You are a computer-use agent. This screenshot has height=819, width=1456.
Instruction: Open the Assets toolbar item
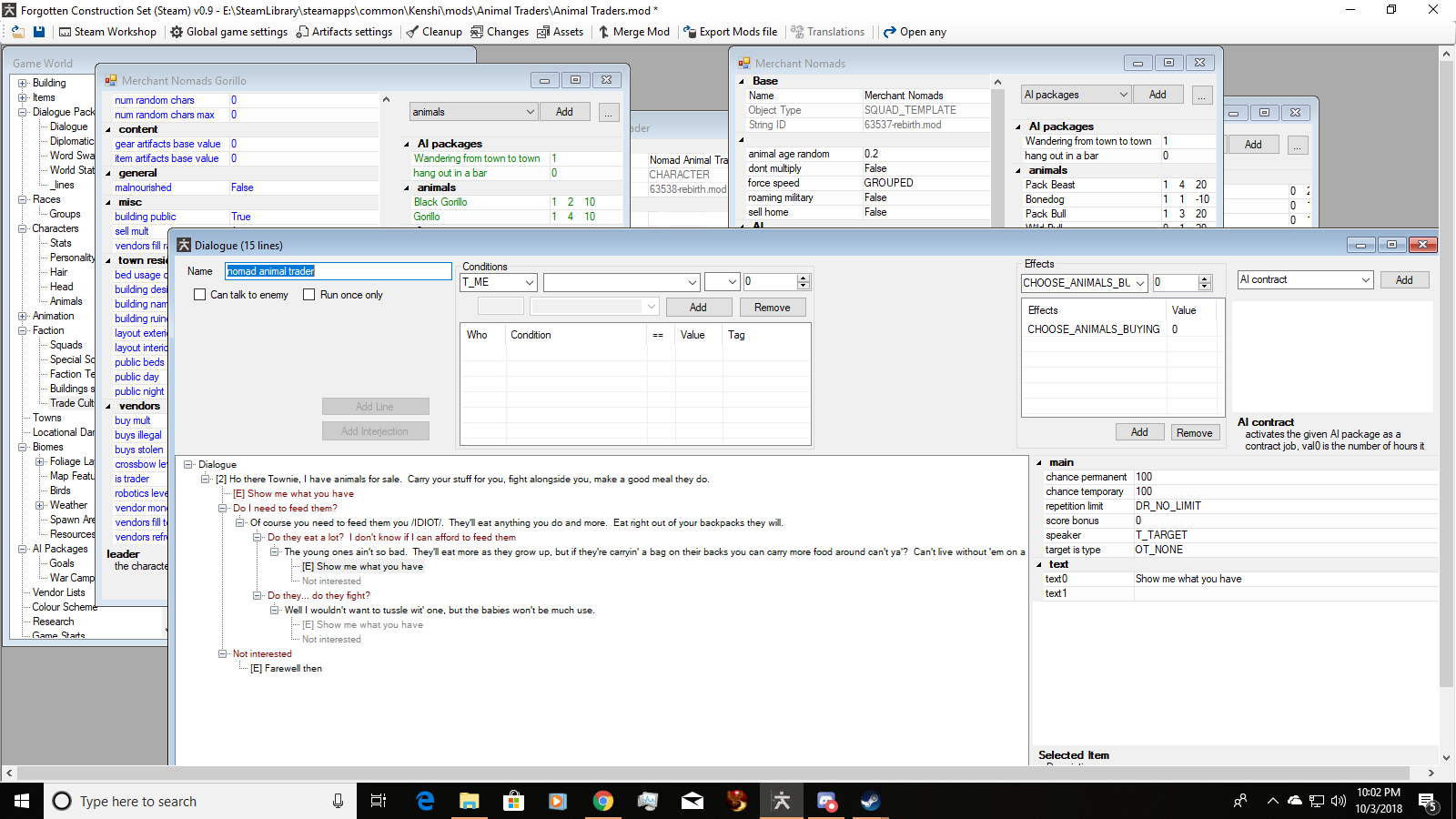561,32
